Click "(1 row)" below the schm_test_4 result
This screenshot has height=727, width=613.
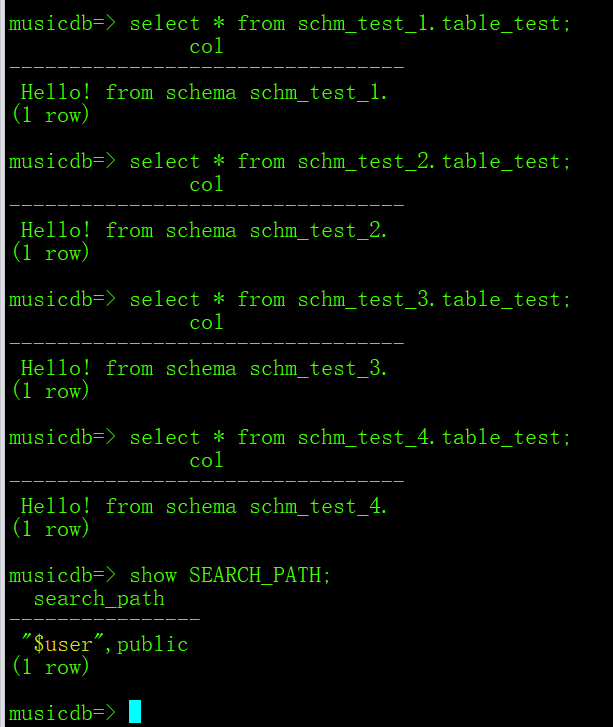click(x=51, y=529)
